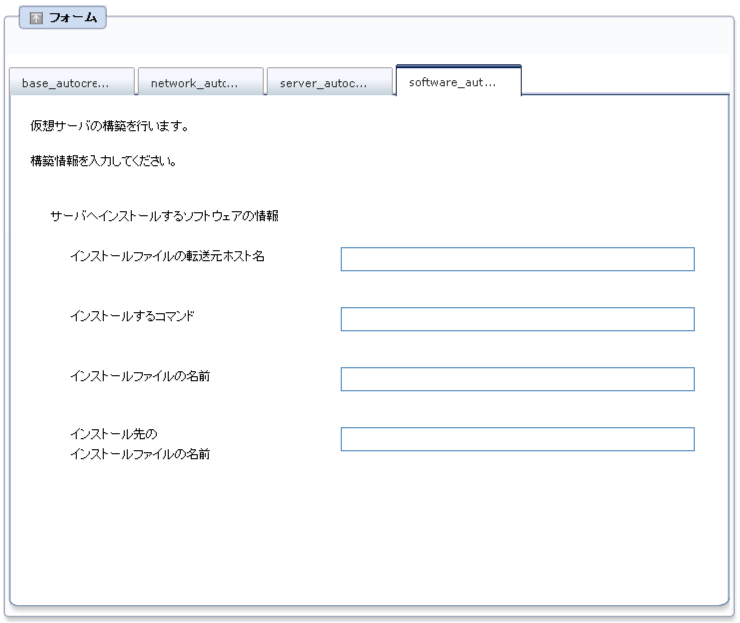Open the network_autc... tab

click(201, 83)
